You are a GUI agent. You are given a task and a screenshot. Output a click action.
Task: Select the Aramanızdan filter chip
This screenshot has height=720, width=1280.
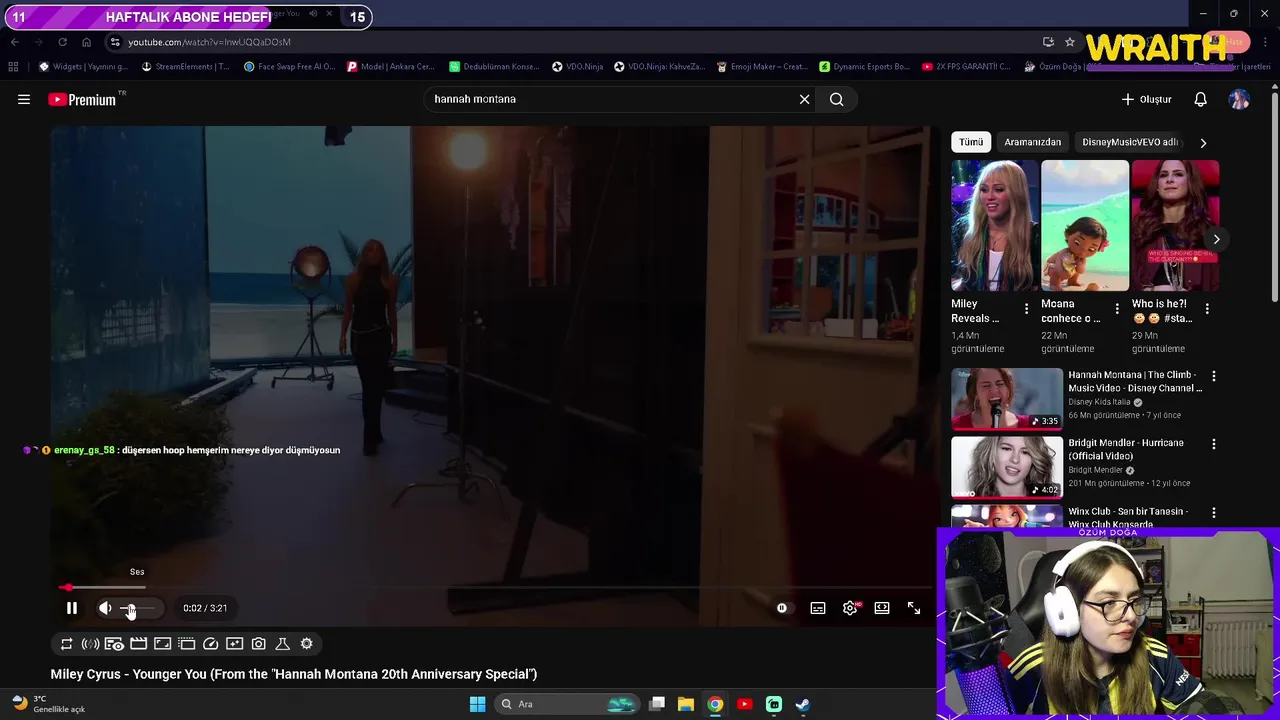1032,142
